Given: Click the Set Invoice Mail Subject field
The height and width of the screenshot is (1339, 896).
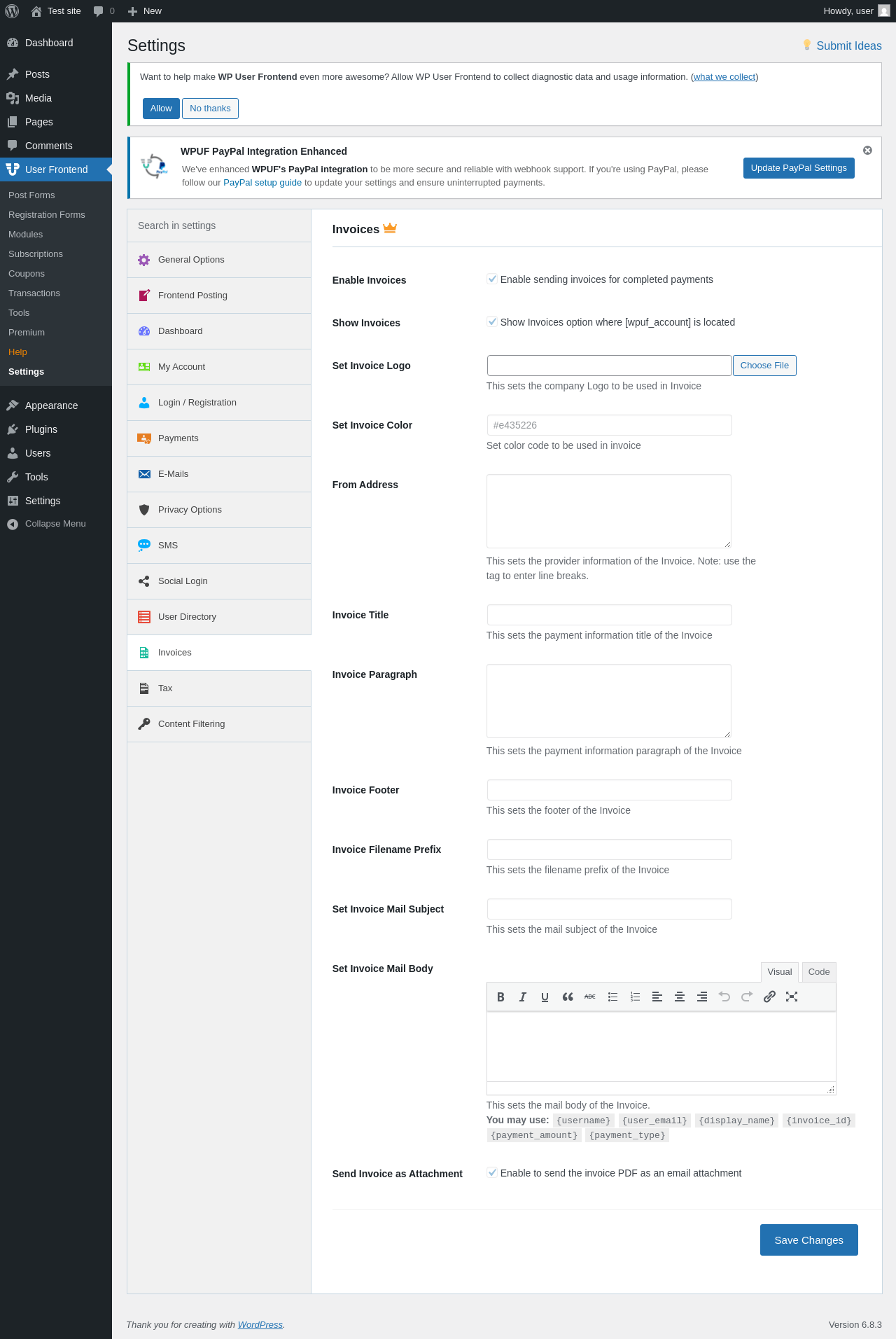Looking at the screenshot, I should 610,909.
